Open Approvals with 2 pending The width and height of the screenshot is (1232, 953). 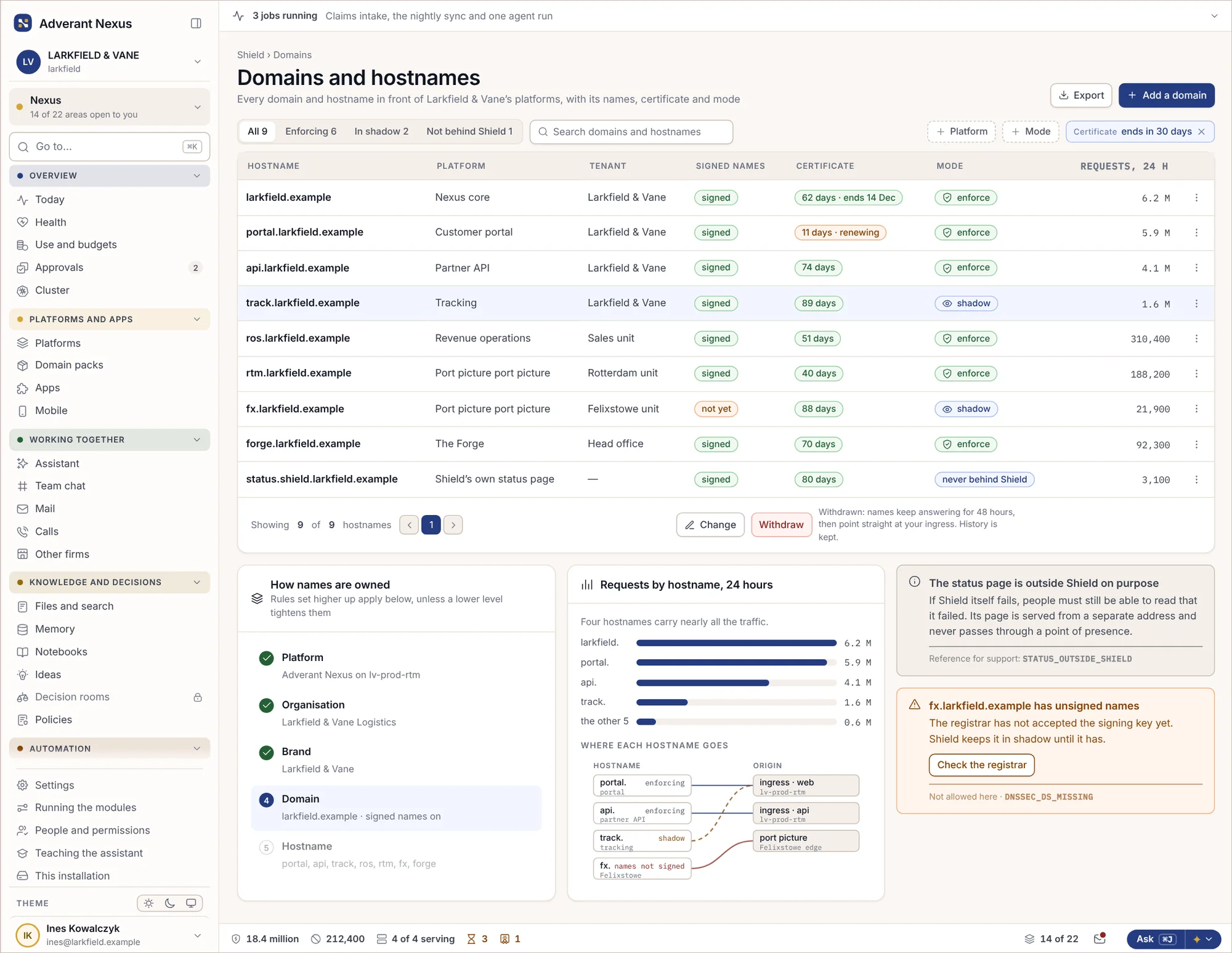pyautogui.click(x=110, y=267)
